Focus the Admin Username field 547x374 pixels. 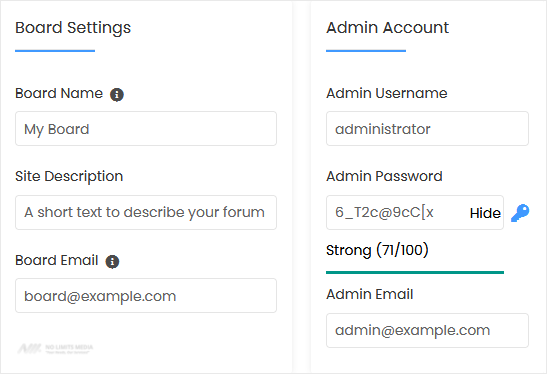point(427,129)
